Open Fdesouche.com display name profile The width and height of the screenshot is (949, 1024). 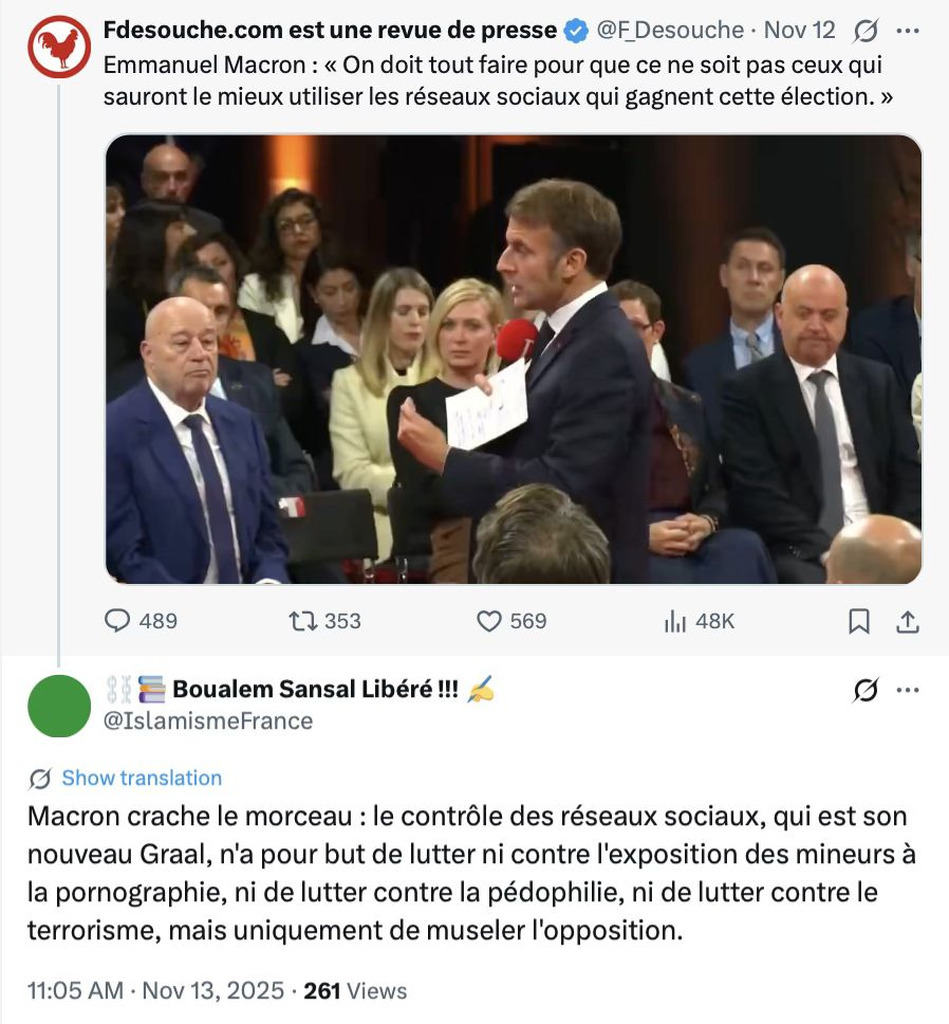pyautogui.click(x=330, y=30)
